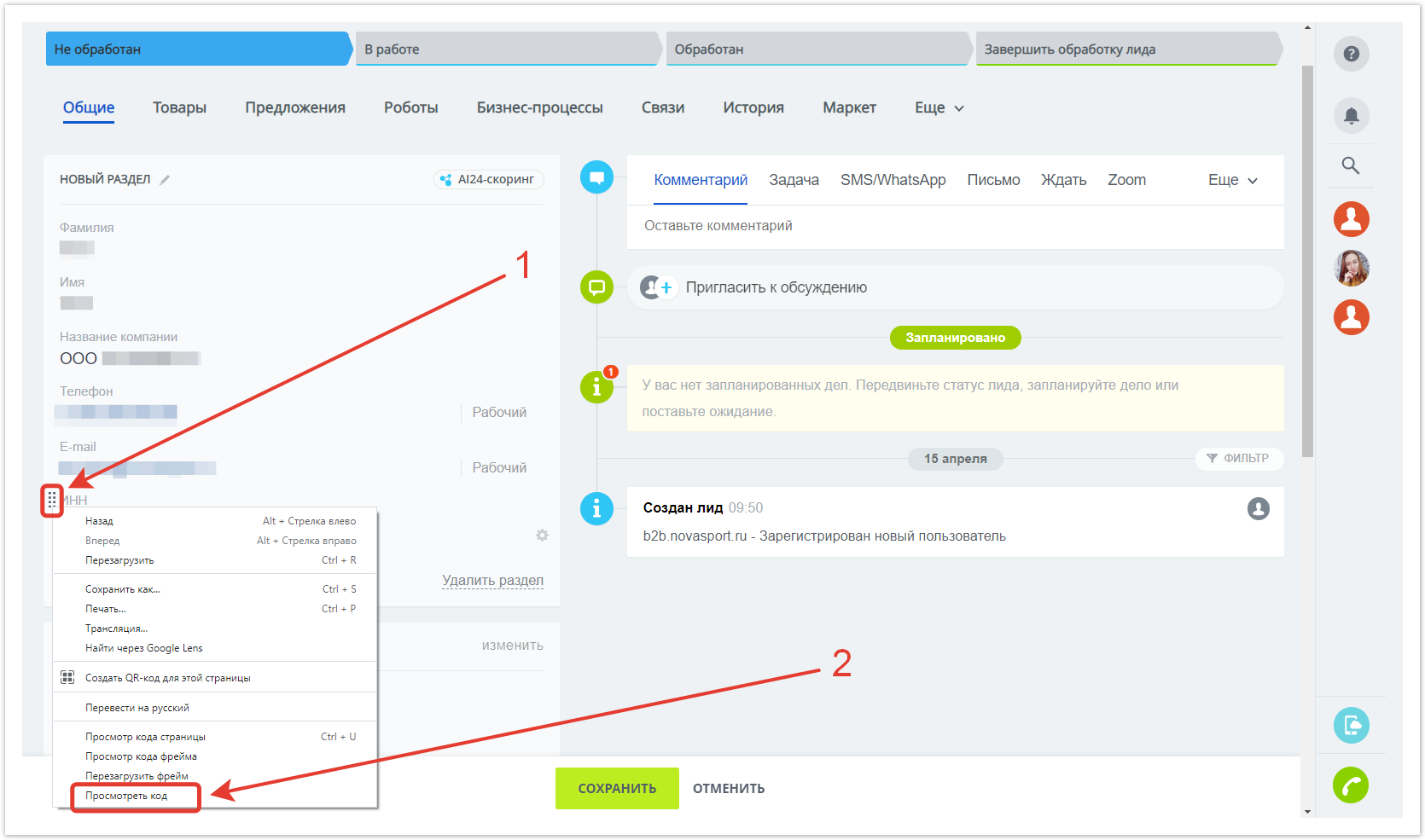
Task: Choose Просмотр кода страницы
Action: [215, 737]
